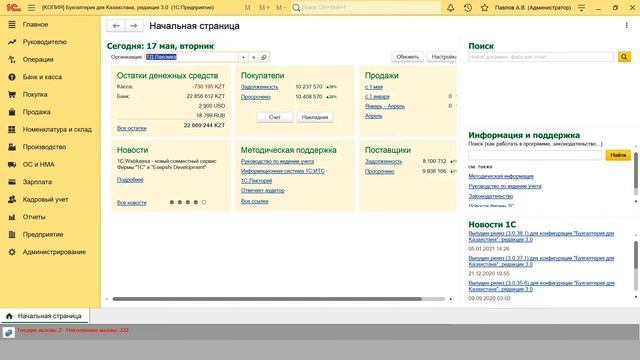Screen dimensions: 640x360
Task: Click user name Павлов А.В. (Администратор)
Action: 533,7
